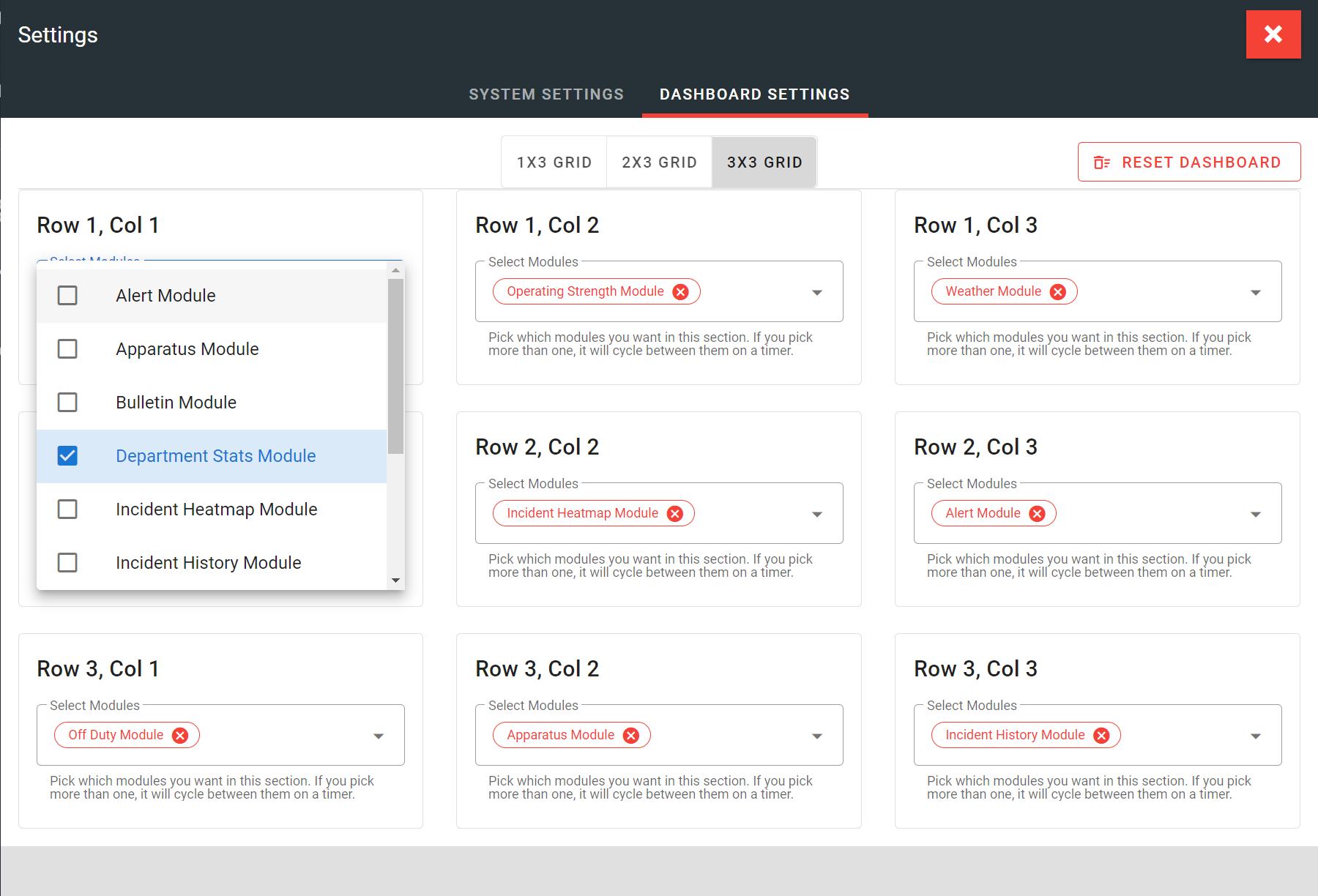Expand the Row 1, Col 2 module dropdown
1318x896 pixels.
pos(817,293)
